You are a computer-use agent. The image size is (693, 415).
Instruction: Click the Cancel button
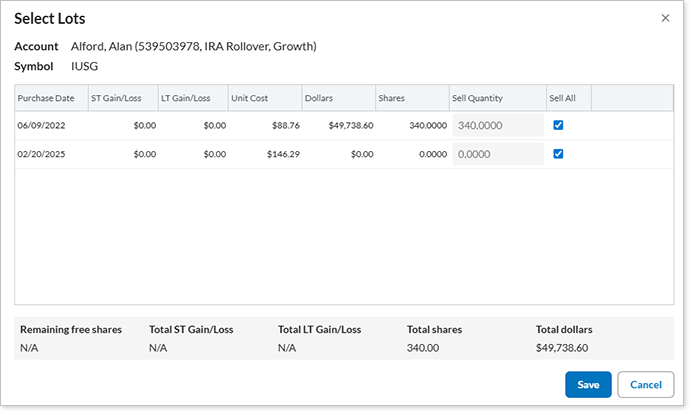click(x=645, y=385)
